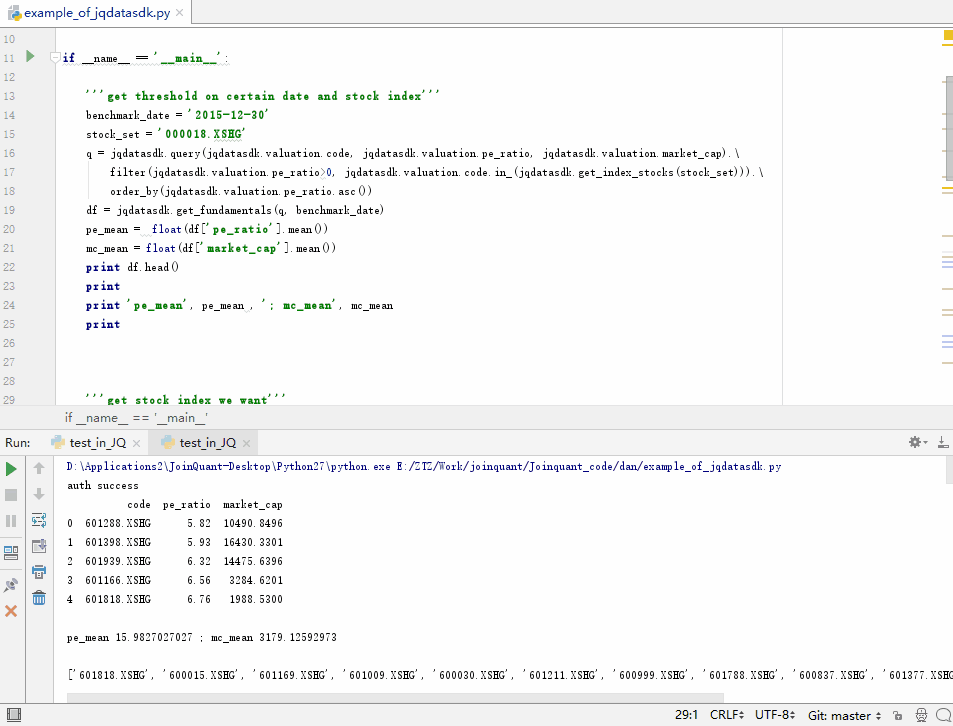Click the 'get threshold on certain date' docstring
This screenshot has width=953, height=726.
(263, 96)
